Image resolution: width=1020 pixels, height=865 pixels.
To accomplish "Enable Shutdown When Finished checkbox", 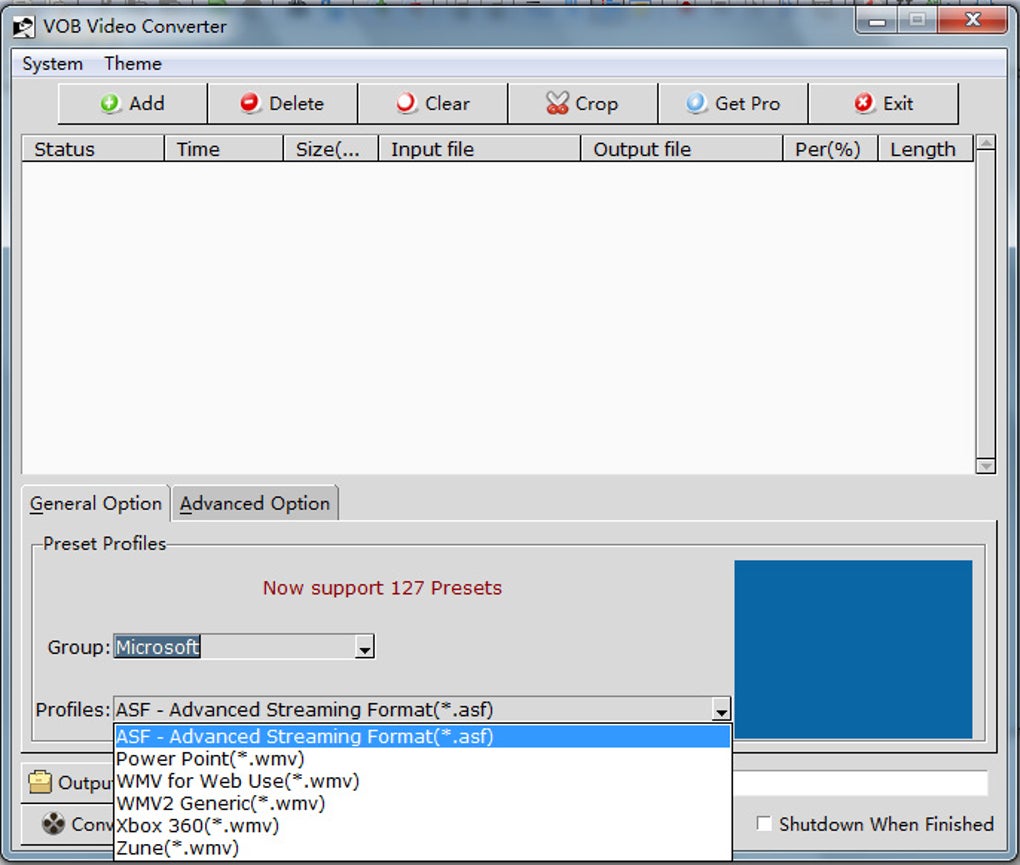I will 764,824.
